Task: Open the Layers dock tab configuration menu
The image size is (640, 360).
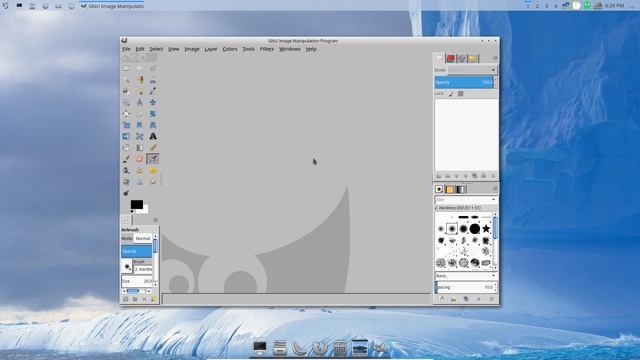Action: pos(495,58)
